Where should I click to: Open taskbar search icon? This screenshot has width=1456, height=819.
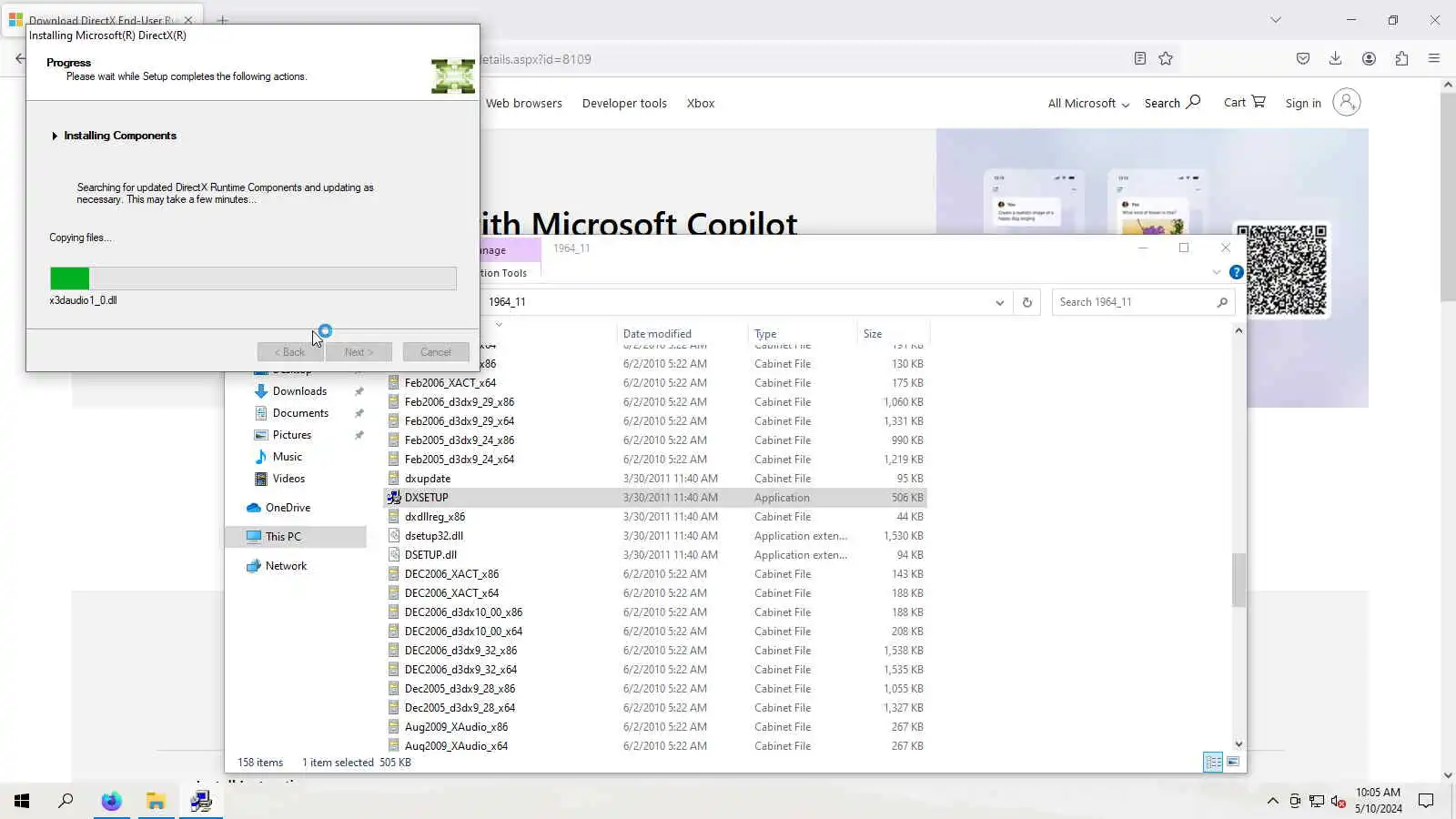pos(66,801)
